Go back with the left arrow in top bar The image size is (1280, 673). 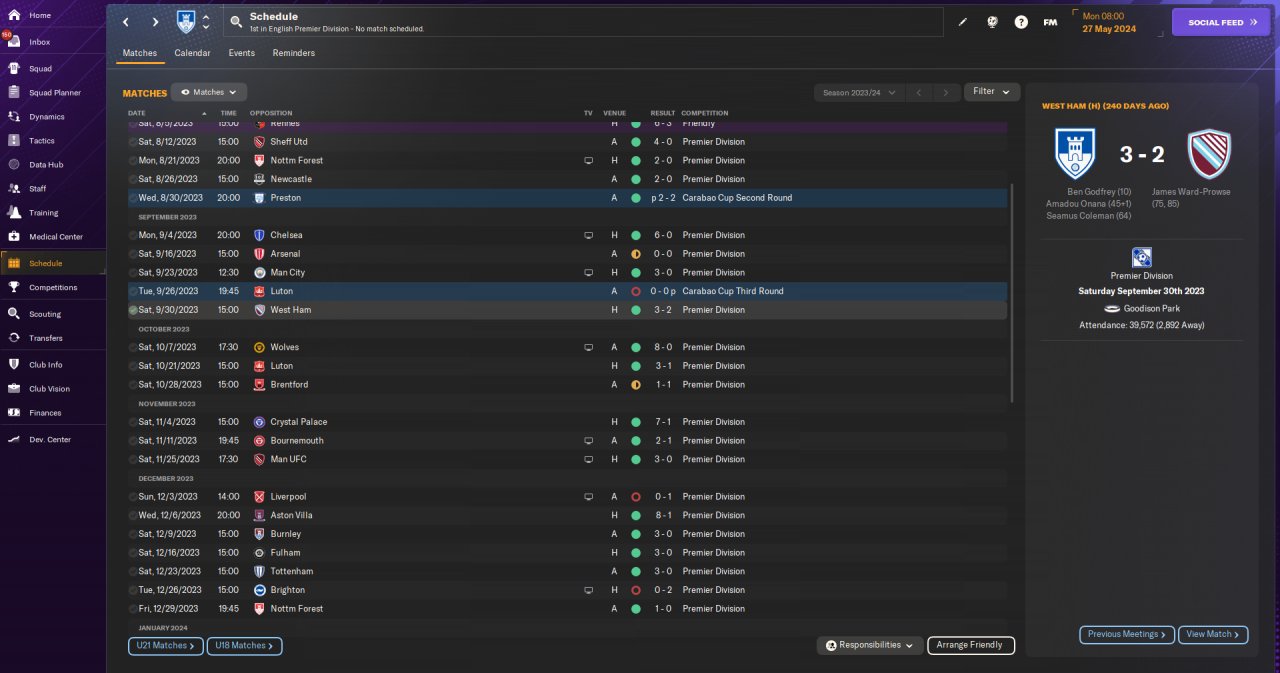pos(125,21)
